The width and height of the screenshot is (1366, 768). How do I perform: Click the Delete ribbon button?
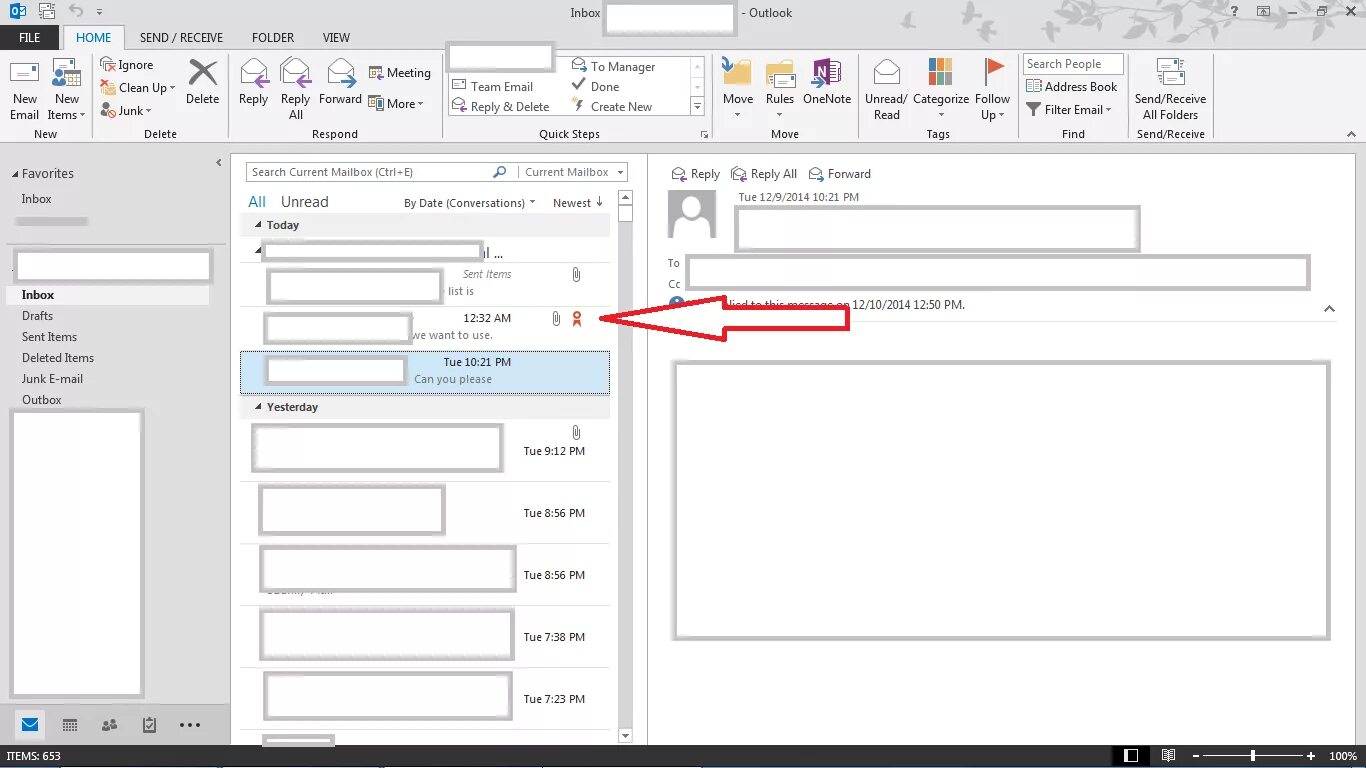tap(202, 82)
